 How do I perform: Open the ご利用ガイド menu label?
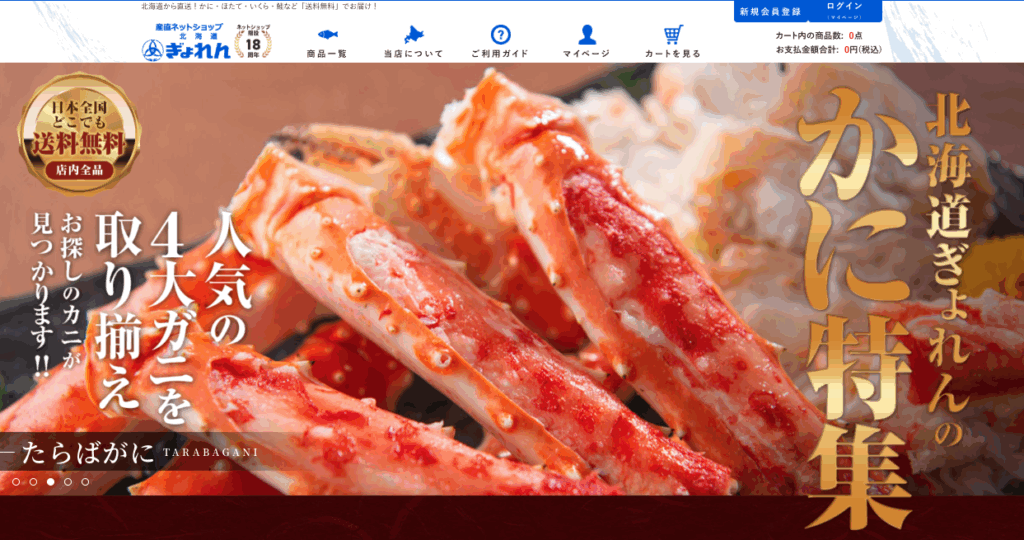pos(500,54)
